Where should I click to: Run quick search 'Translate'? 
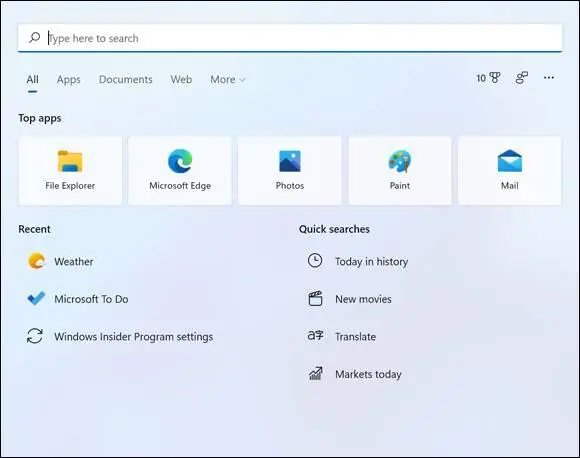pyautogui.click(x=355, y=337)
